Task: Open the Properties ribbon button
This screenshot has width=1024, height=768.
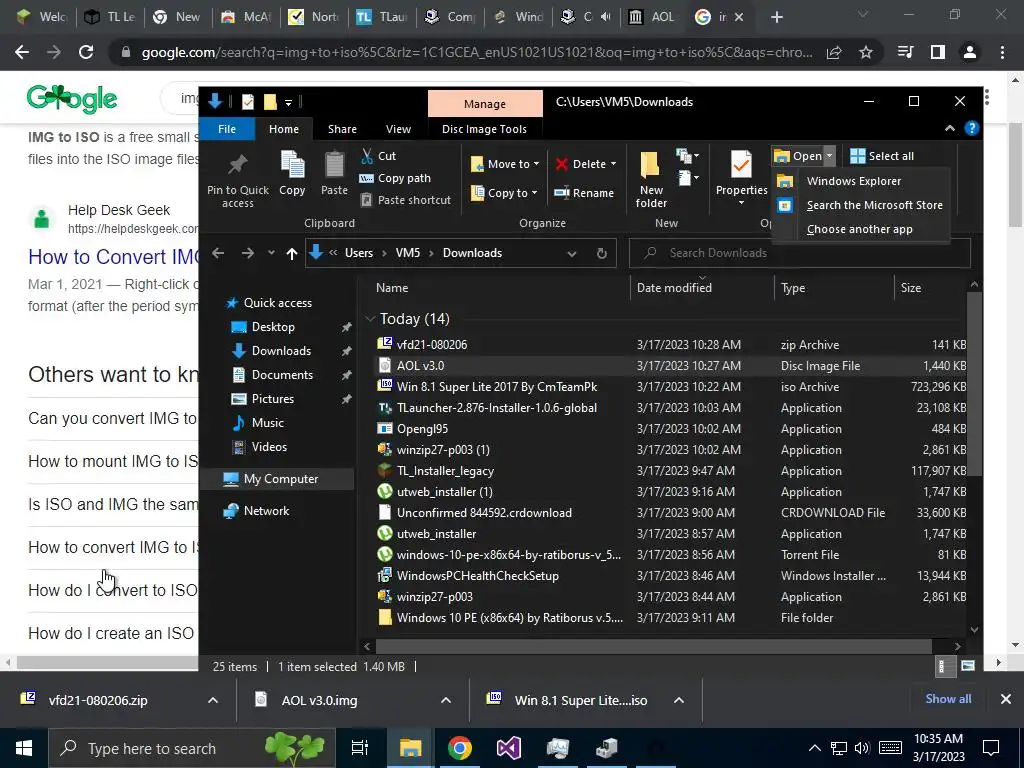Action: (x=741, y=178)
